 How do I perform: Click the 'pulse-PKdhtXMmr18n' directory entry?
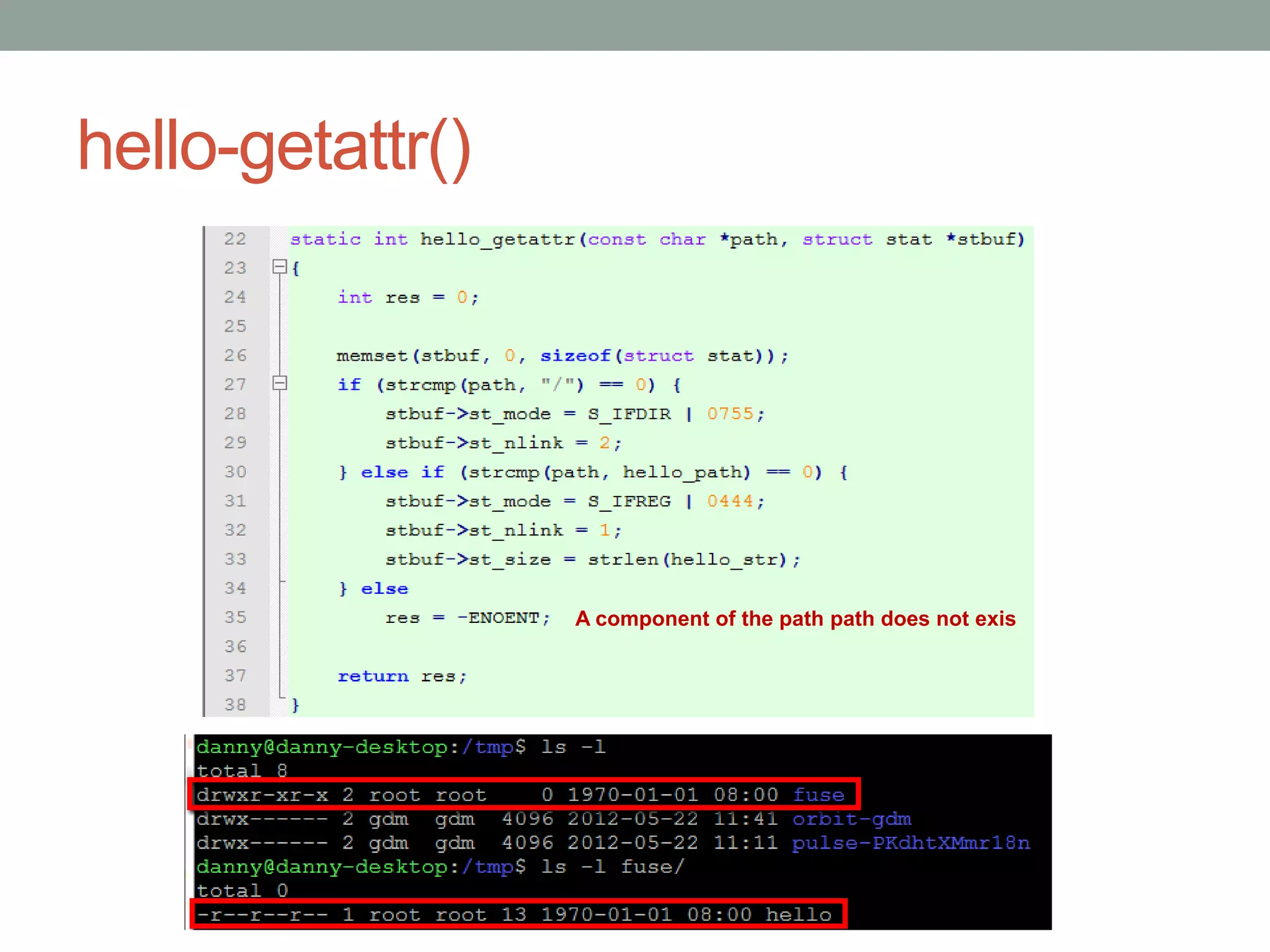tap(911, 844)
